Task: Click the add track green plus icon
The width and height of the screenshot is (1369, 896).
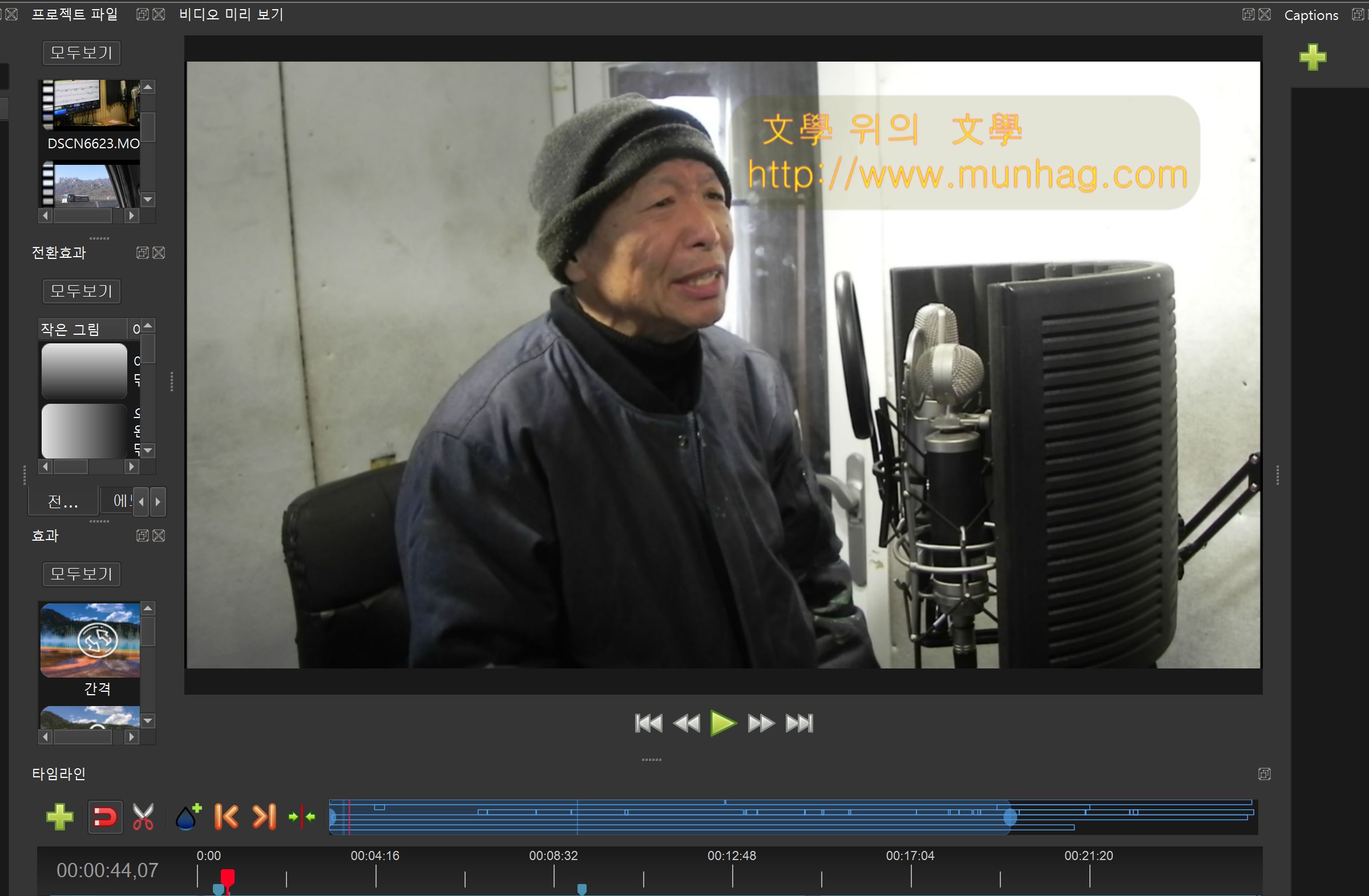Action: pyautogui.click(x=59, y=817)
